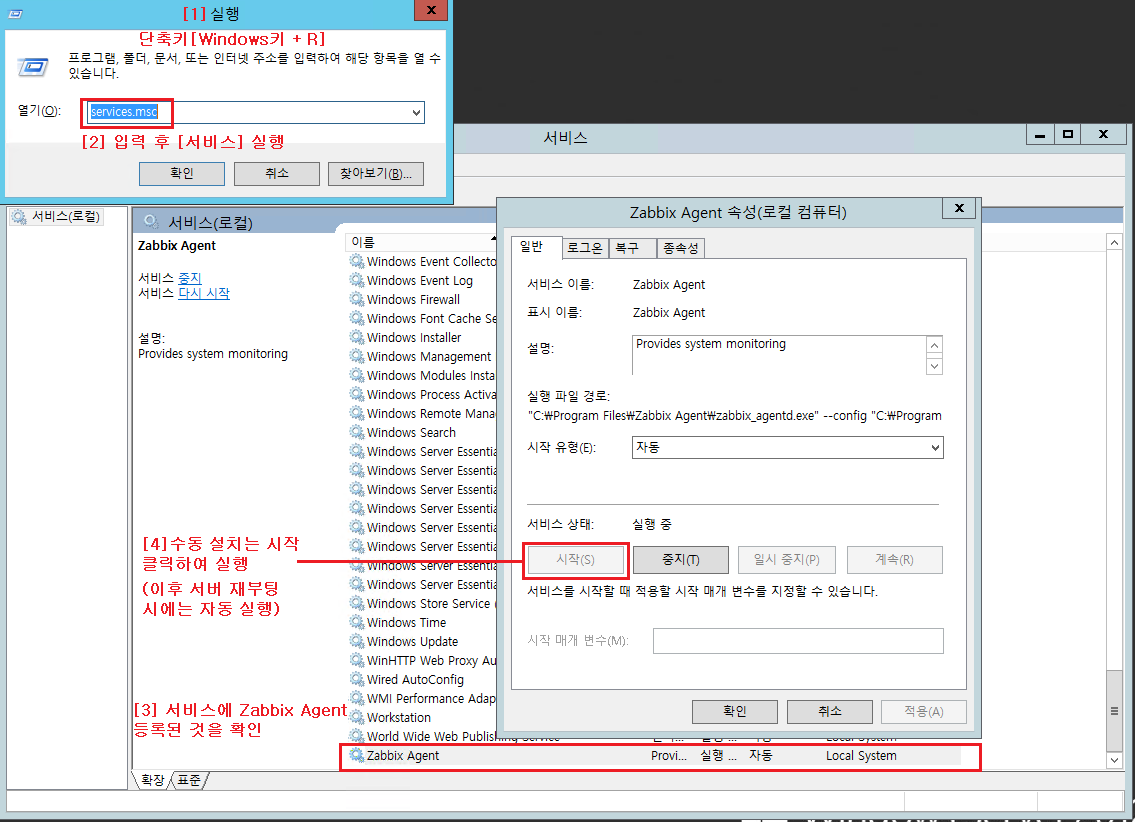Click 찾아보기(B)... in the Run dialog
Viewport: 1135px width, 822px height.
pos(376,174)
